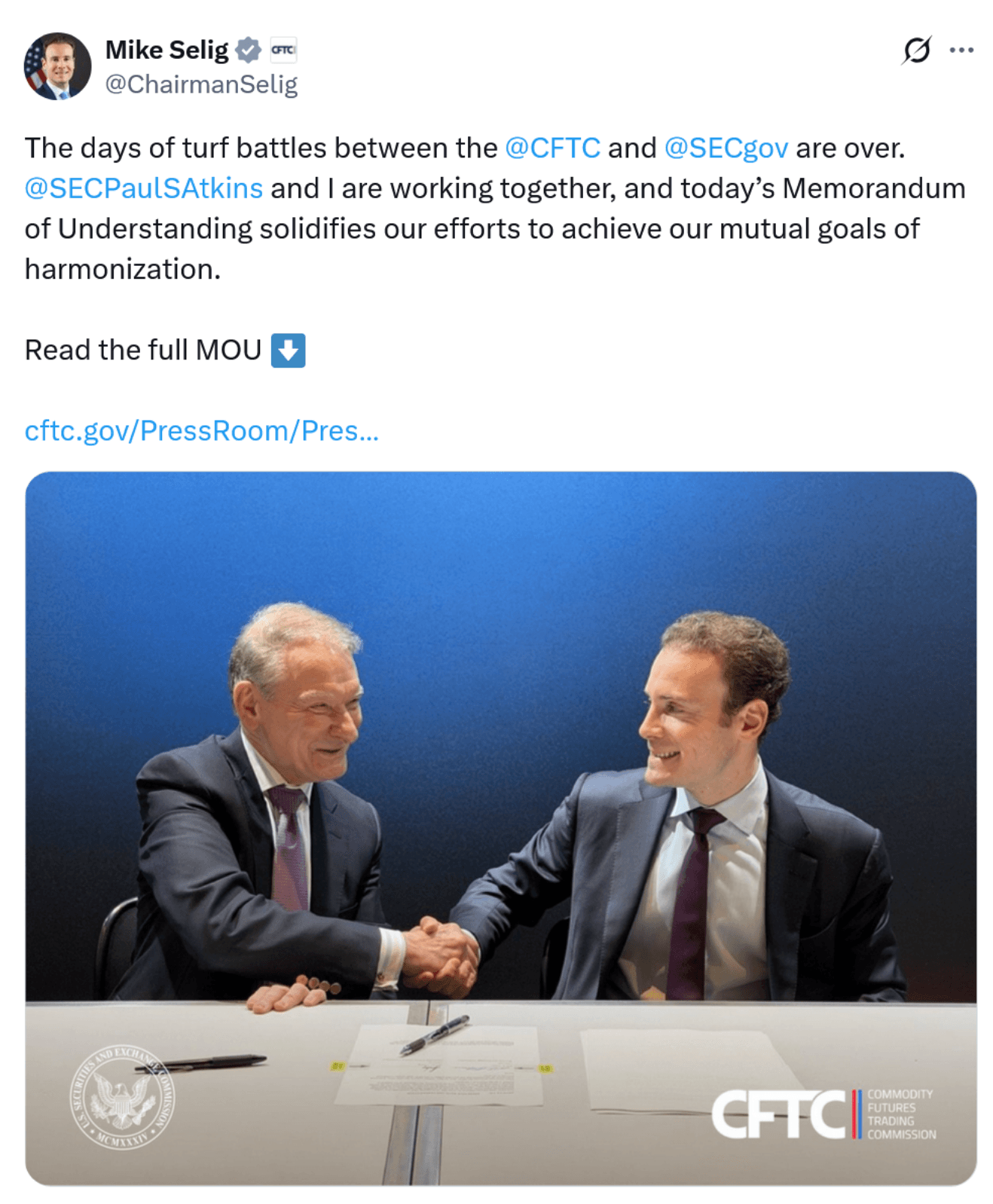The image size is (993, 1204).
Task: Click the CFTC affiliation badge beside the name
Action: [283, 50]
